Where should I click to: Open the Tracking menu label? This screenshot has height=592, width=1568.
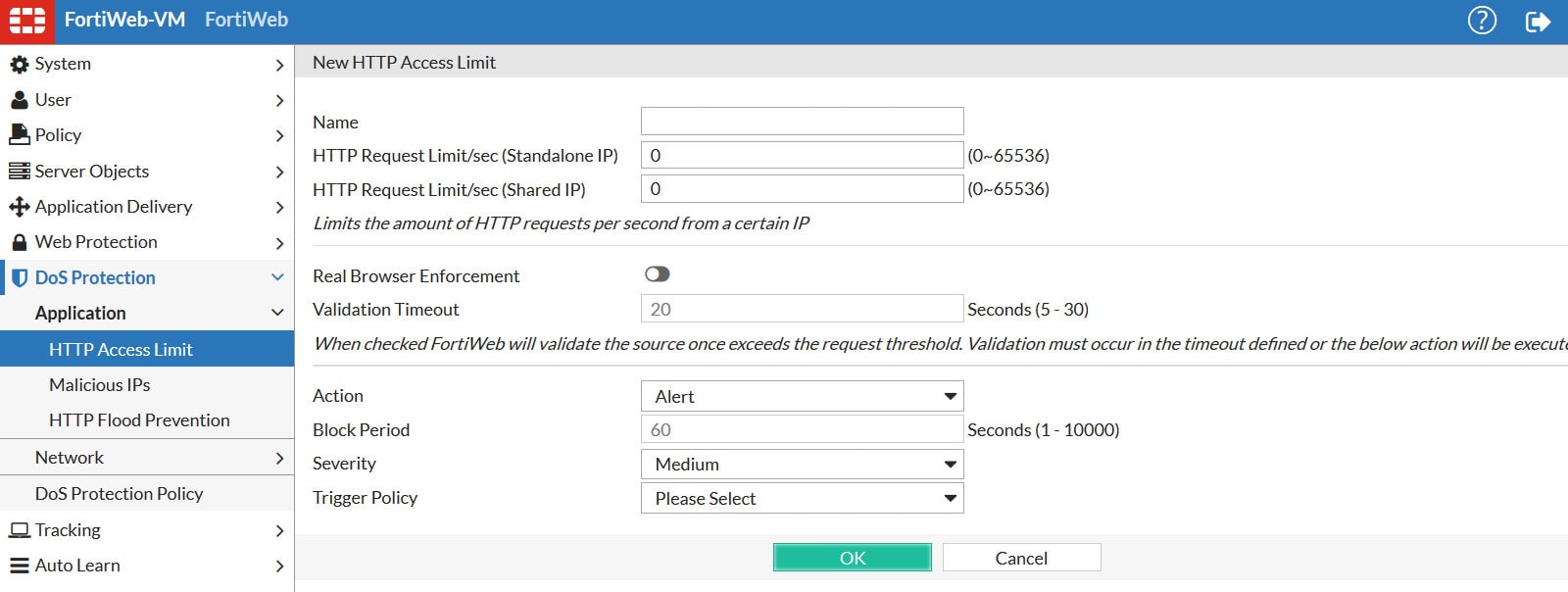pos(68,530)
